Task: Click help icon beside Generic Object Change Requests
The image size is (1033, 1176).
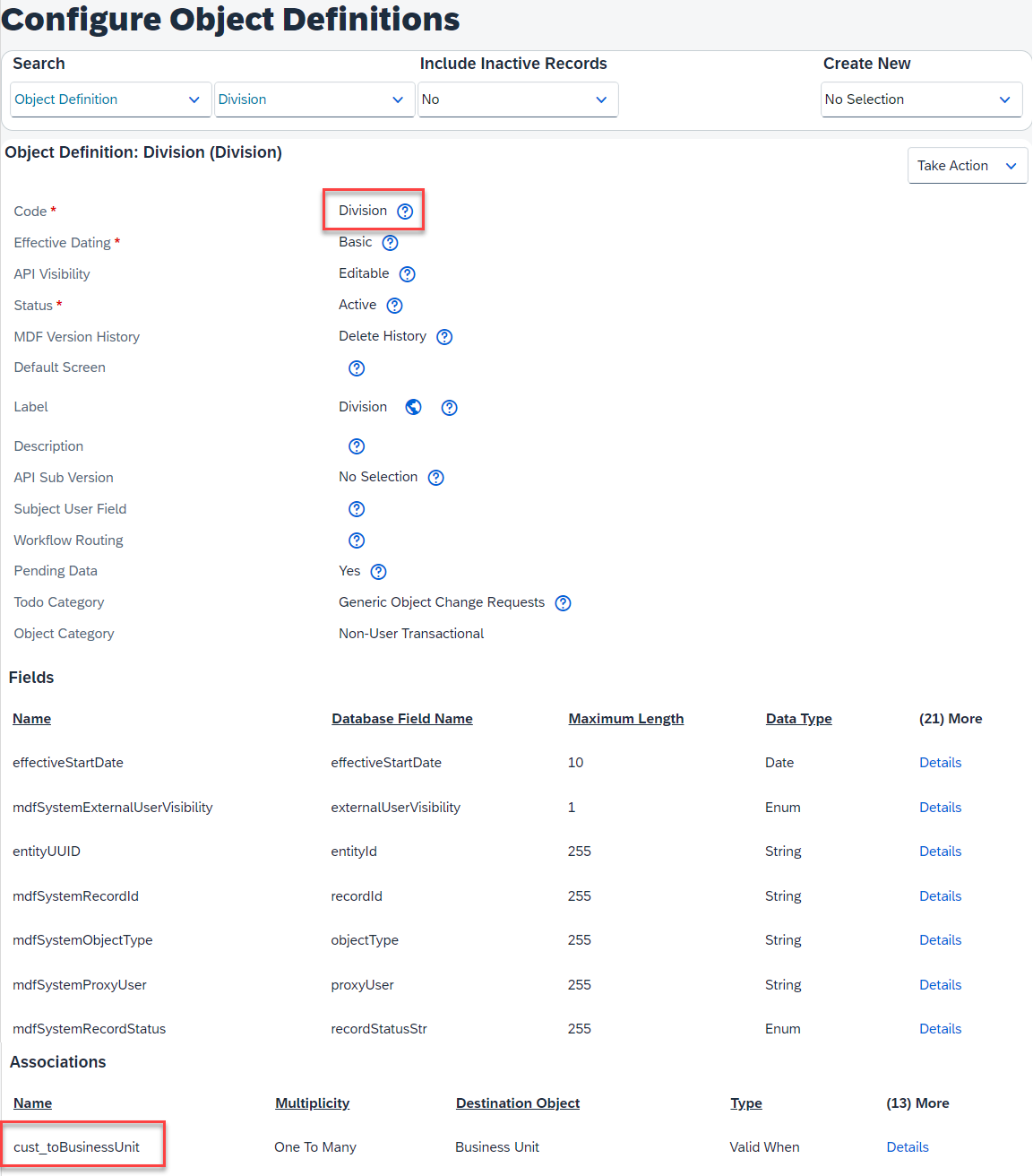Action: (x=563, y=603)
